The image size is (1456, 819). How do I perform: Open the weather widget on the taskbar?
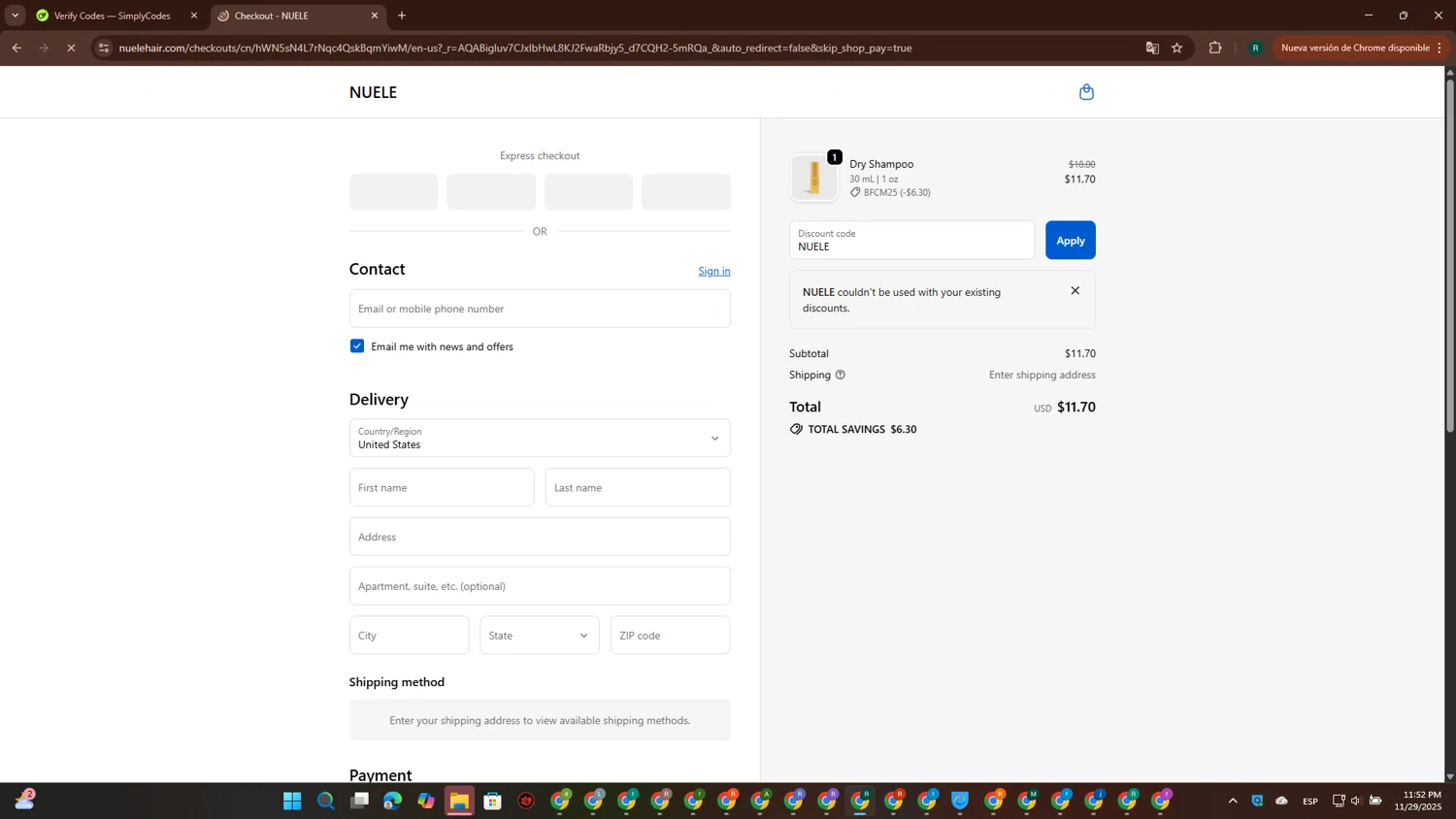(25, 800)
